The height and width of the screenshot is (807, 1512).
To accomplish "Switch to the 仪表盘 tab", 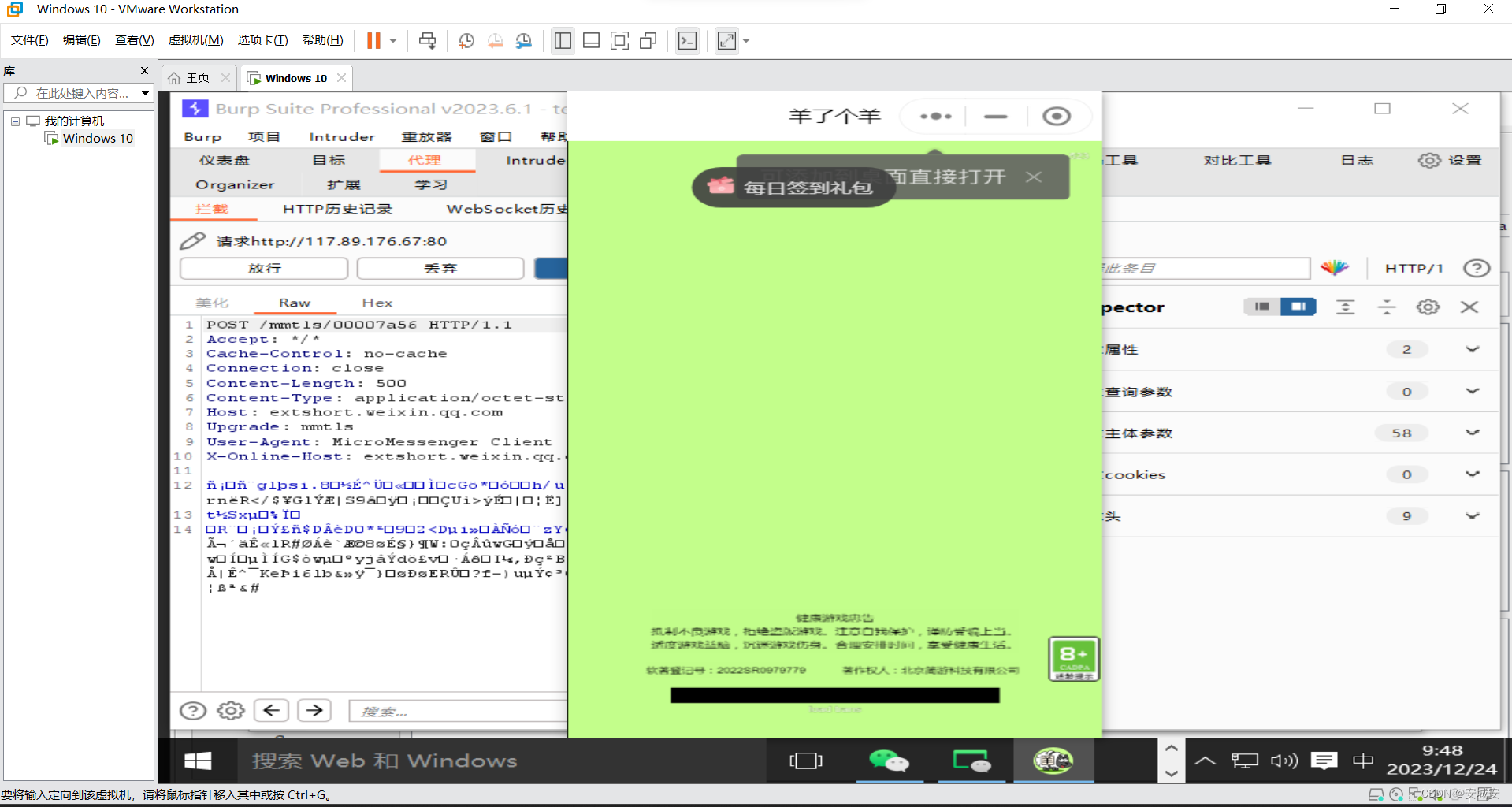I will pos(225,161).
